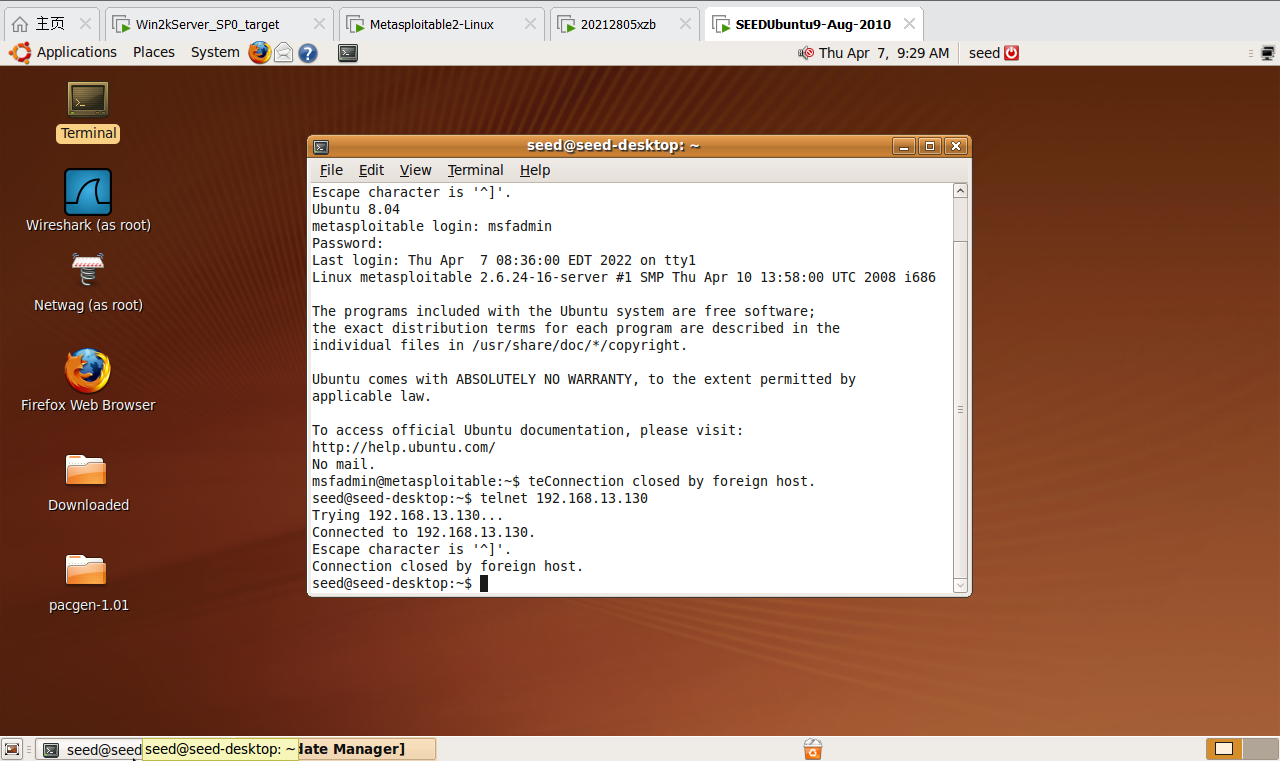The image size is (1280, 761).
Task: Close the Metasploitable2-Linux tab
Action: coord(529,24)
